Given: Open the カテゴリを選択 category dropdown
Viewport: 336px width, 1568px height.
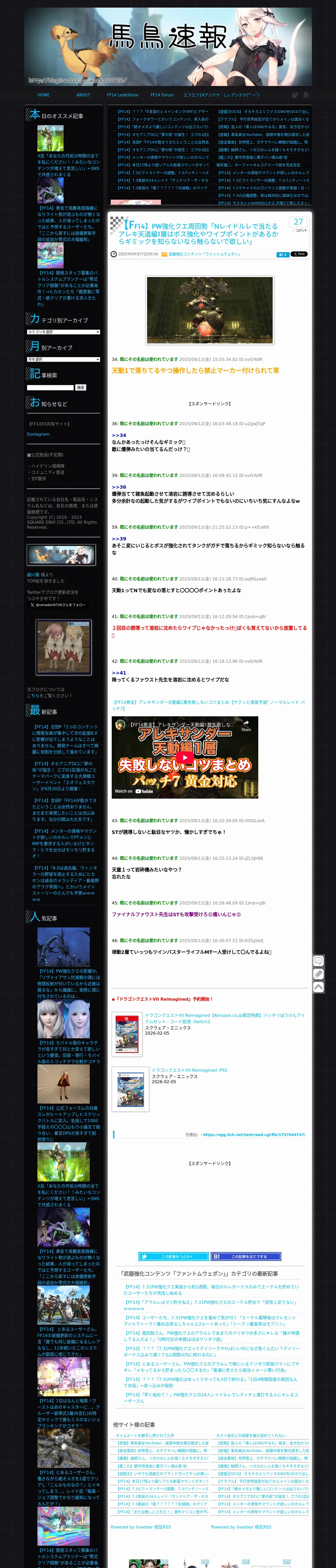Looking at the screenshot, I should click(x=63, y=332).
